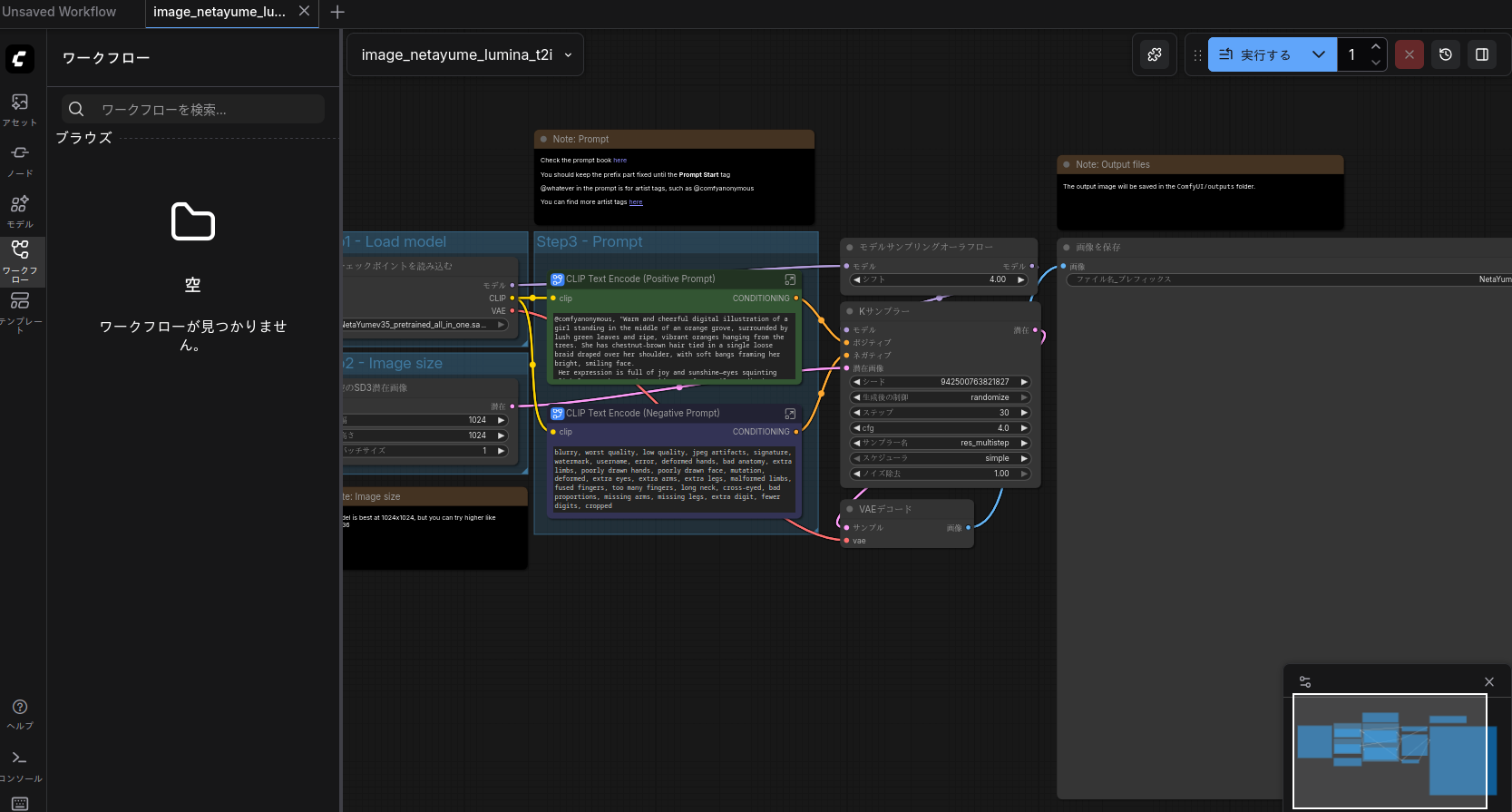Add a new workflow tab with plus
The image size is (1512, 812).
point(337,12)
